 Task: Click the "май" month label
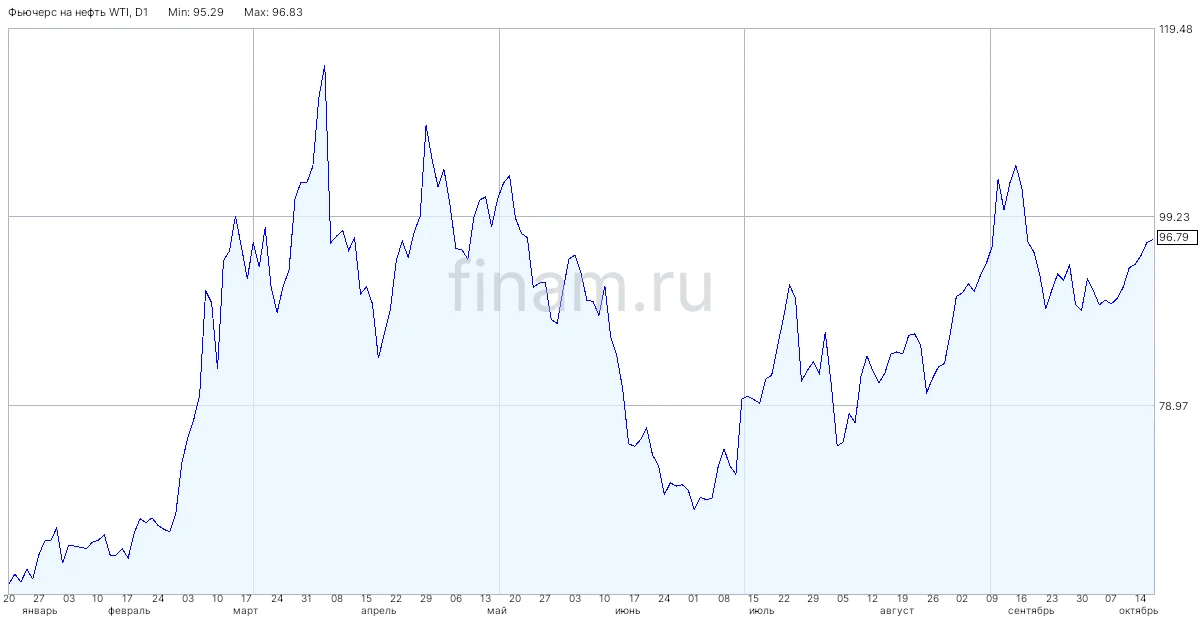[497, 610]
